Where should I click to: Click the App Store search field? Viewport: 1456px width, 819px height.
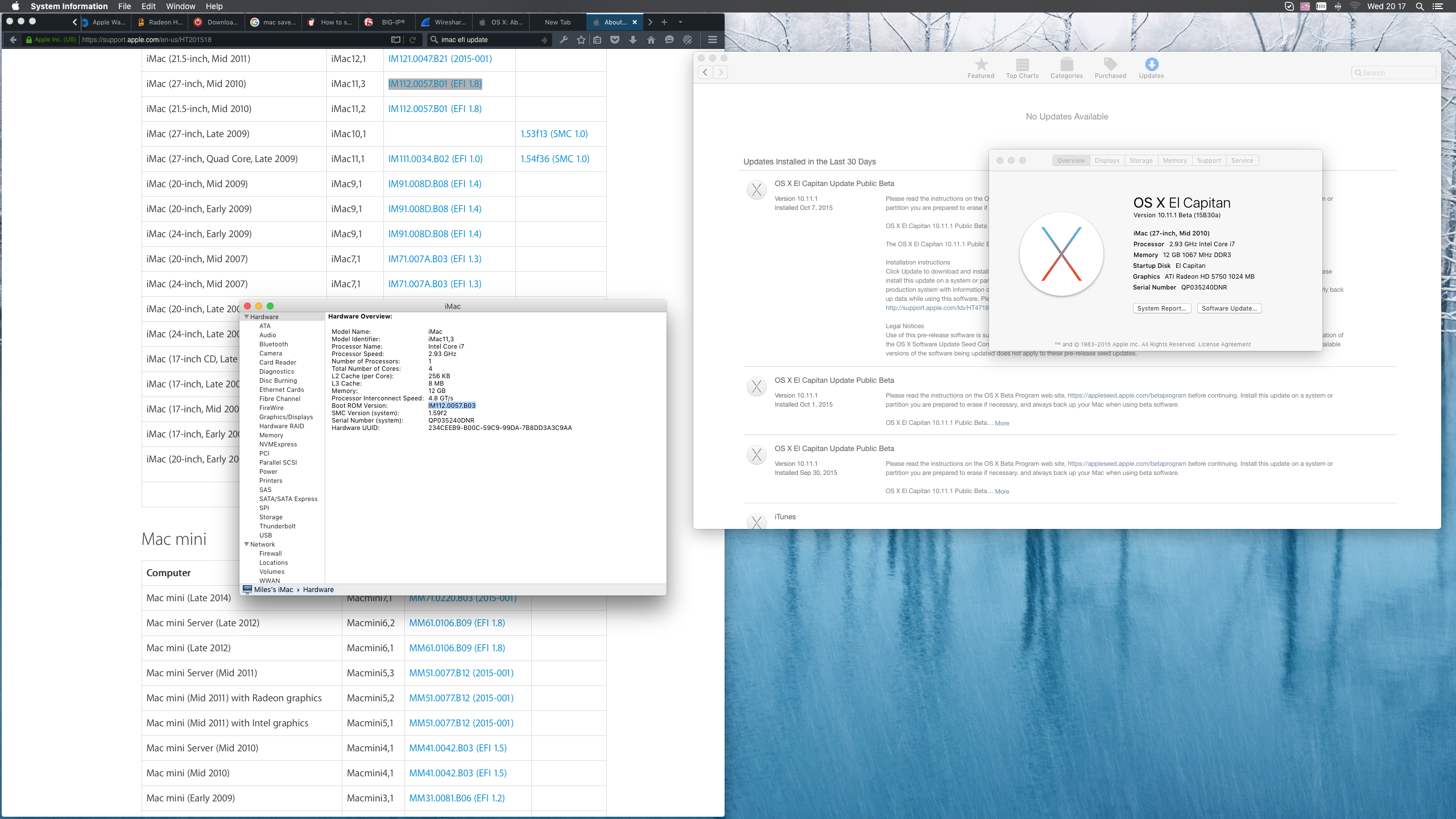coord(1393,73)
